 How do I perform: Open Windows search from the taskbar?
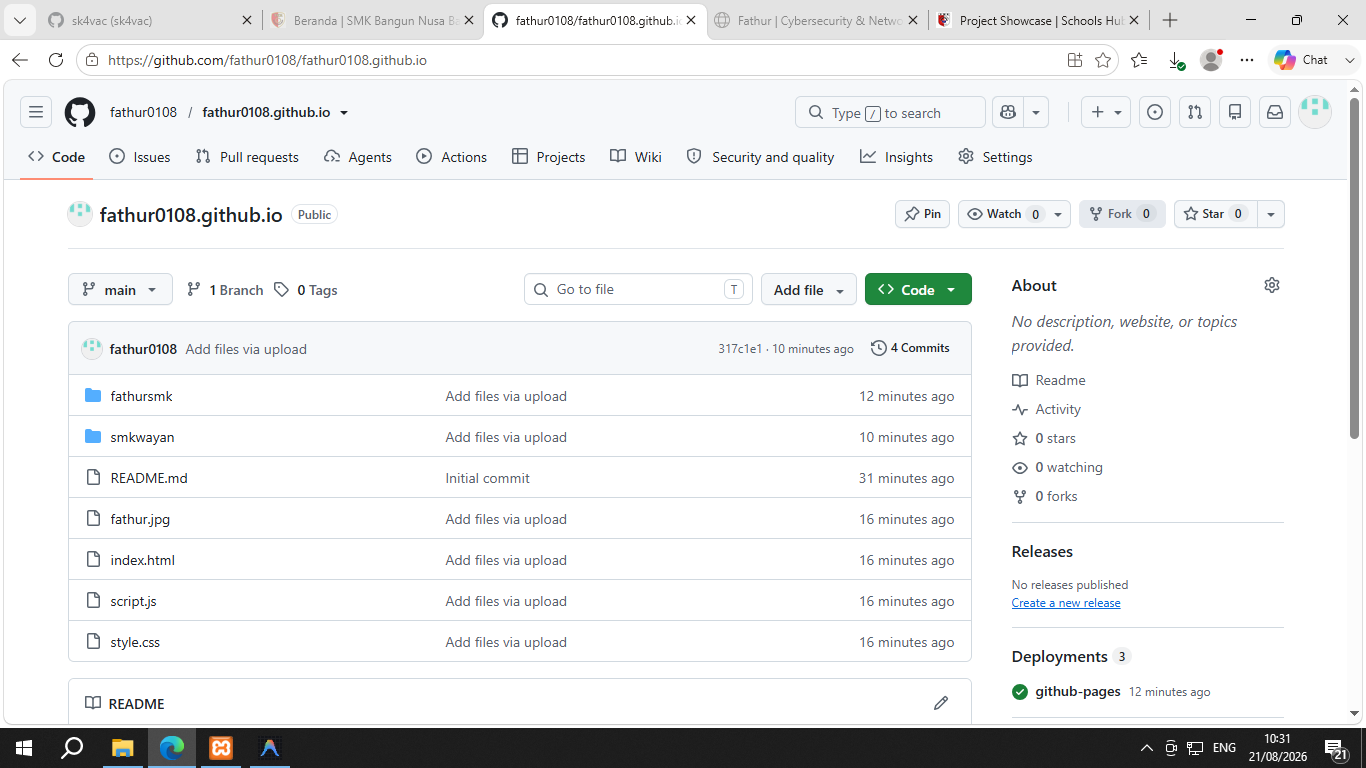[72, 747]
